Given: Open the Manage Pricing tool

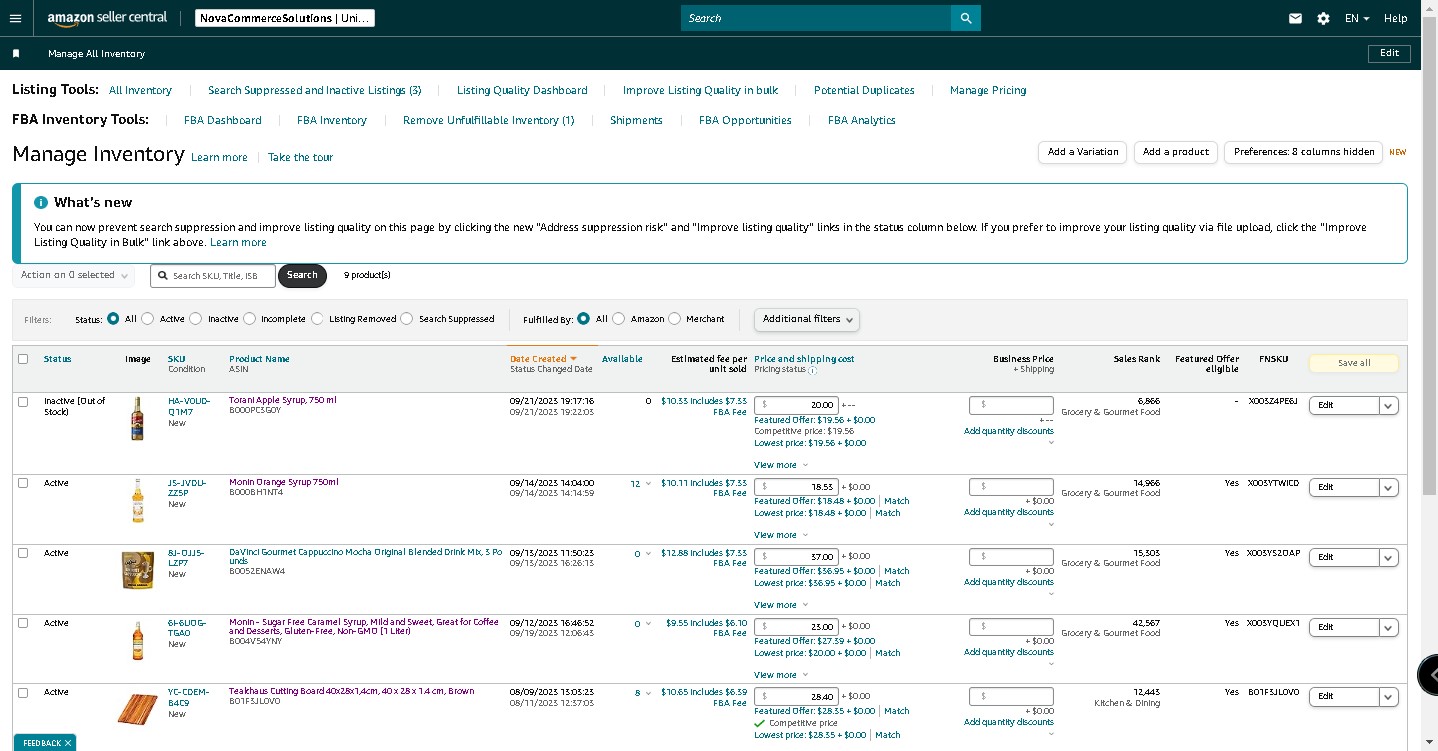Looking at the screenshot, I should [x=988, y=90].
